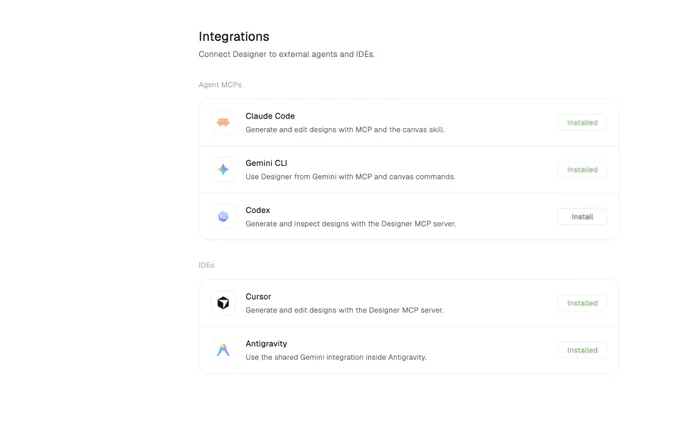
Task: Click the Installed button for Gemini CLI
Action: coord(582,170)
